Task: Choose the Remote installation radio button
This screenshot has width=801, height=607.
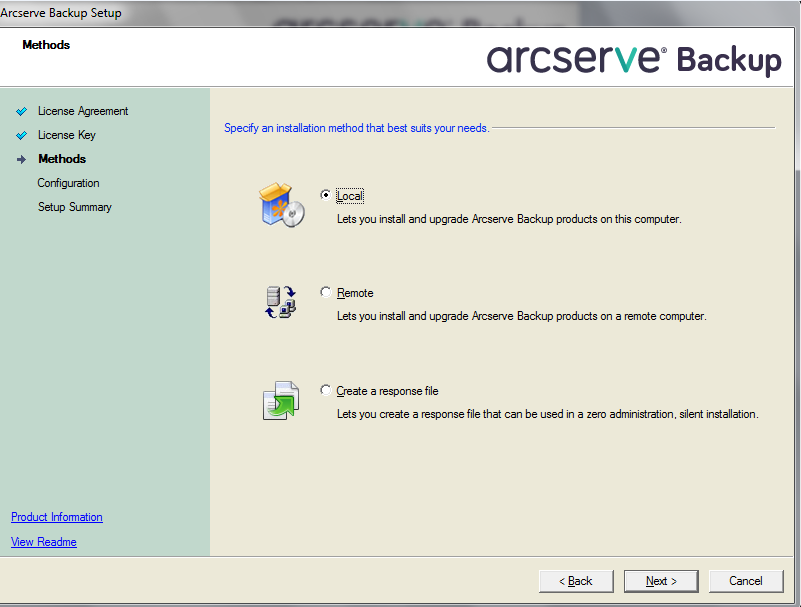Action: [x=326, y=293]
